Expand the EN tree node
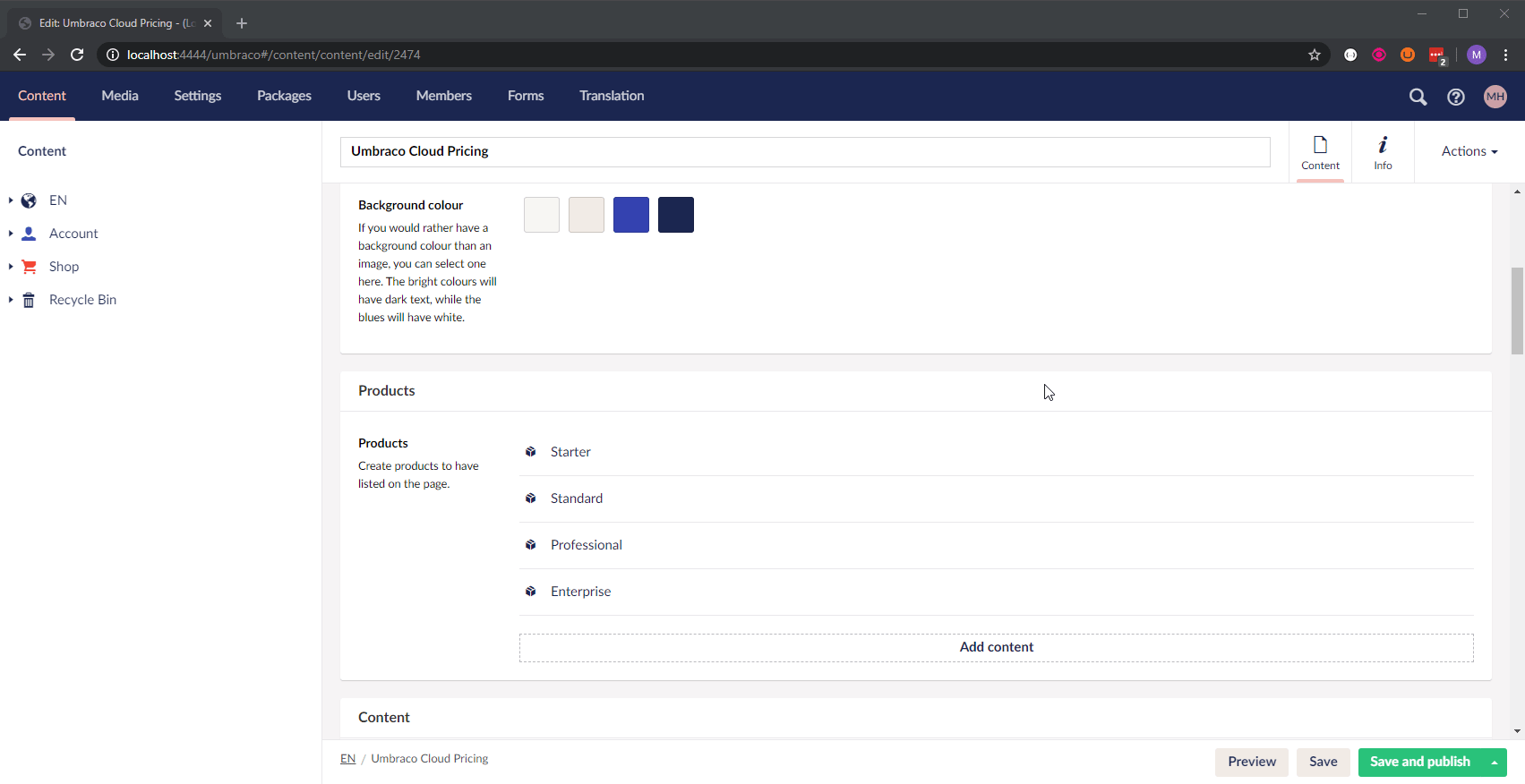The width and height of the screenshot is (1525, 784). (11, 200)
